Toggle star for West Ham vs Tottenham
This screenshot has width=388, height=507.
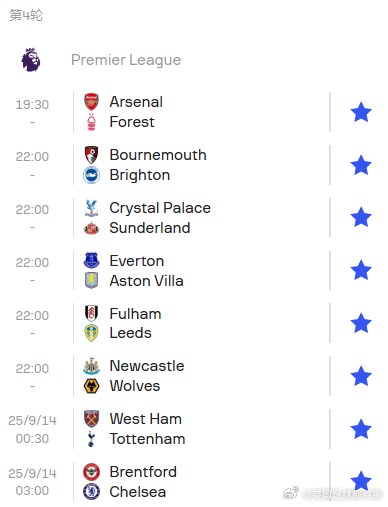click(361, 429)
